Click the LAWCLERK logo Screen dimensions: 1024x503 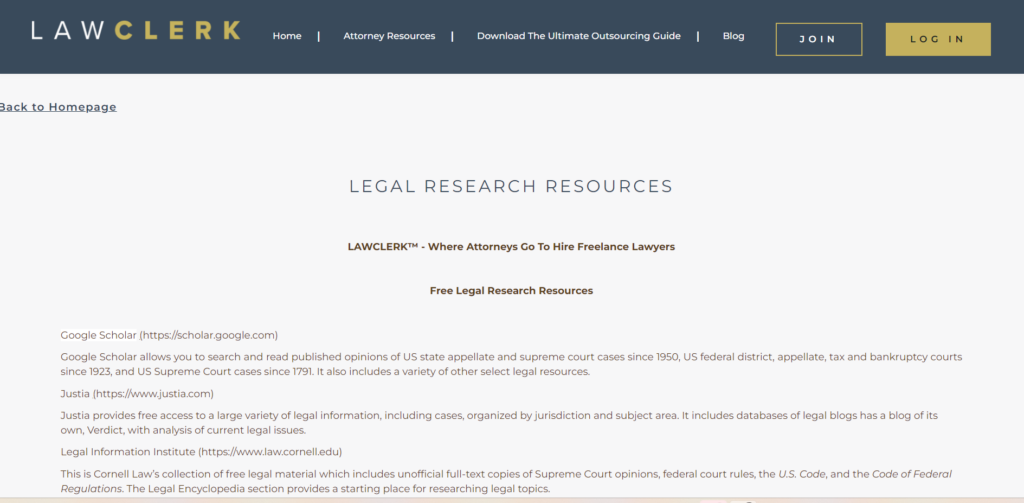(x=136, y=31)
